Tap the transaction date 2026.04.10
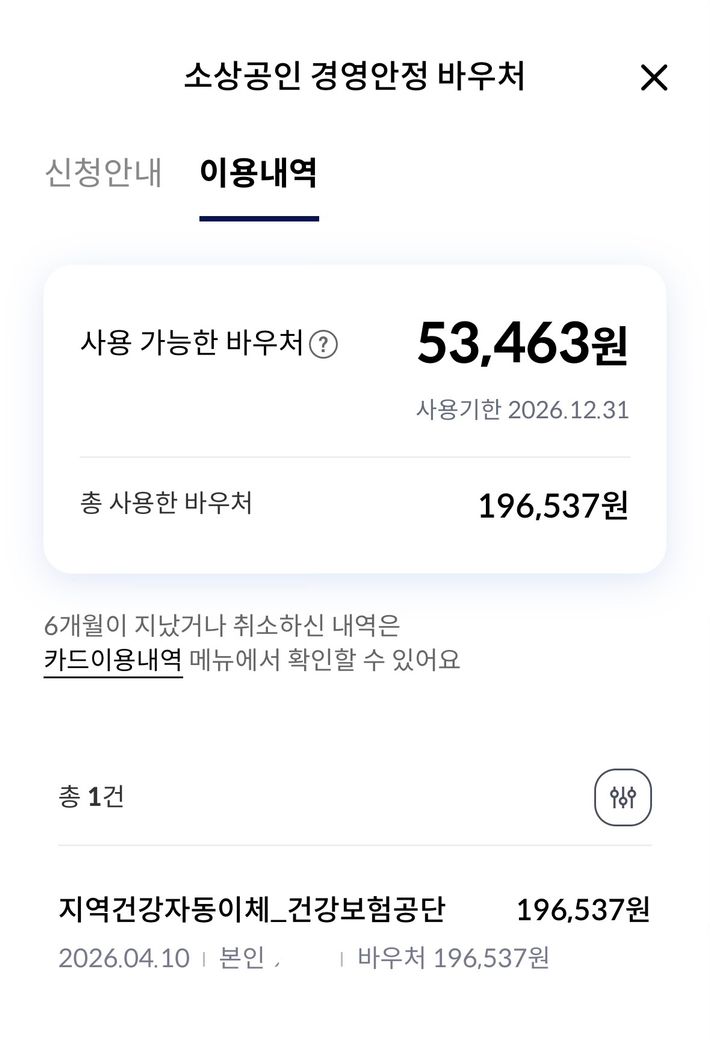This screenshot has height=1040, width=710. point(124,958)
